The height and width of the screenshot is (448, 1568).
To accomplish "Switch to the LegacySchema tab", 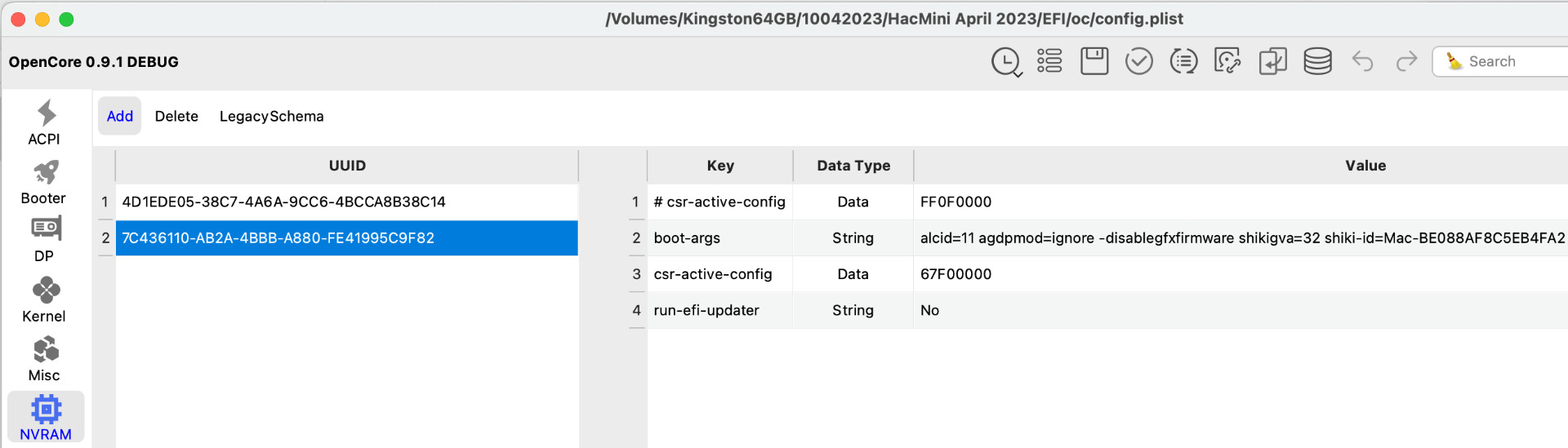I will click(271, 116).
